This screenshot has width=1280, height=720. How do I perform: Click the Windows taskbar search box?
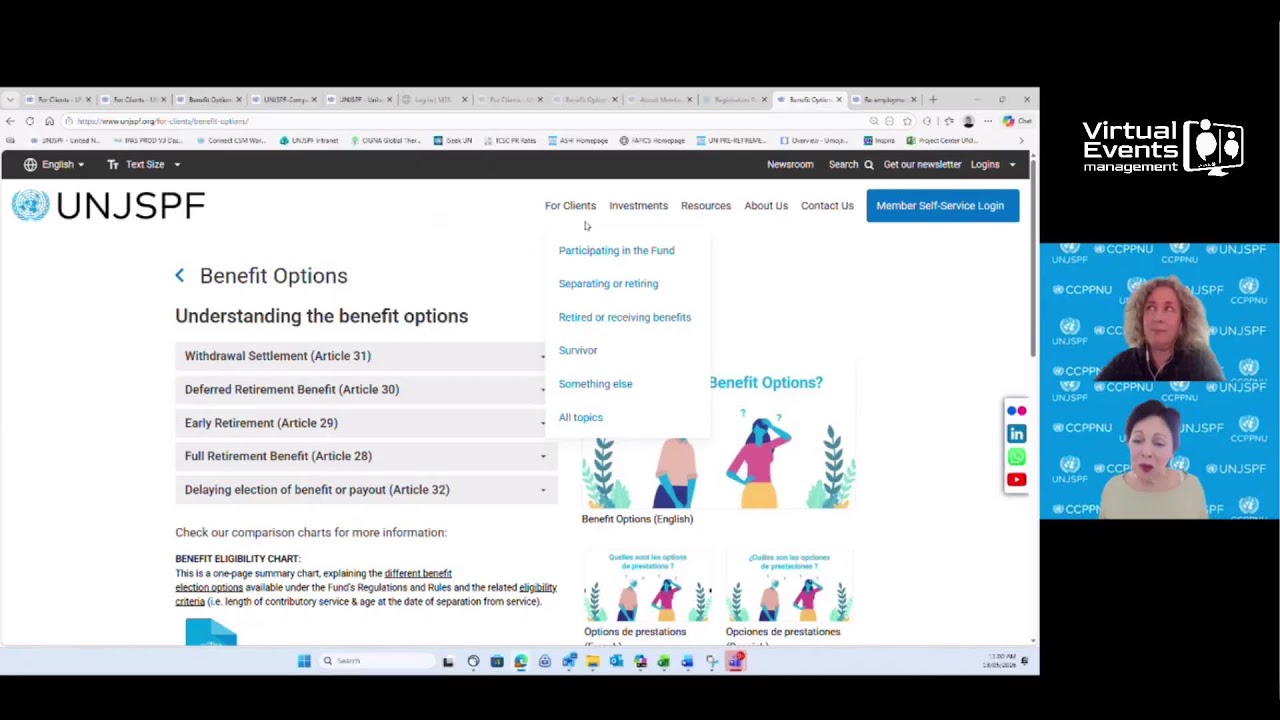(375, 661)
